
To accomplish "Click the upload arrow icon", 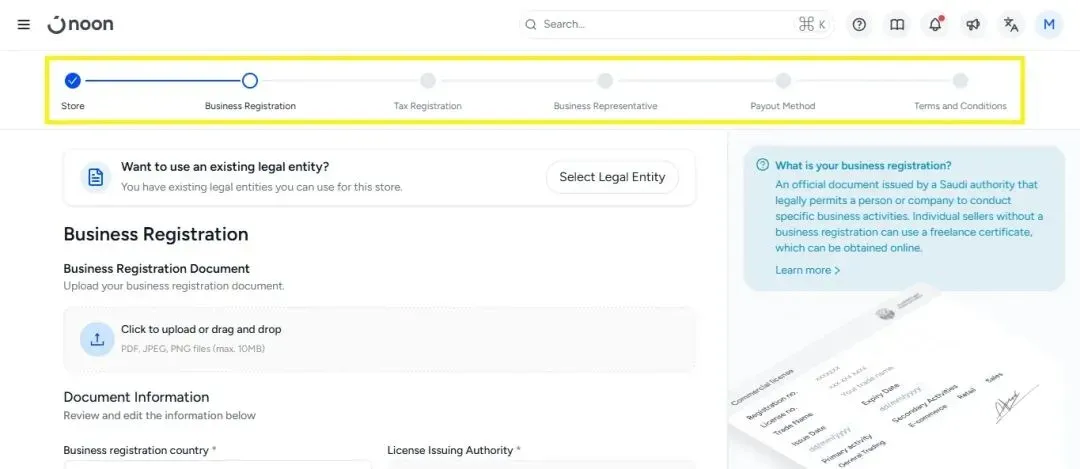I will 97,339.
